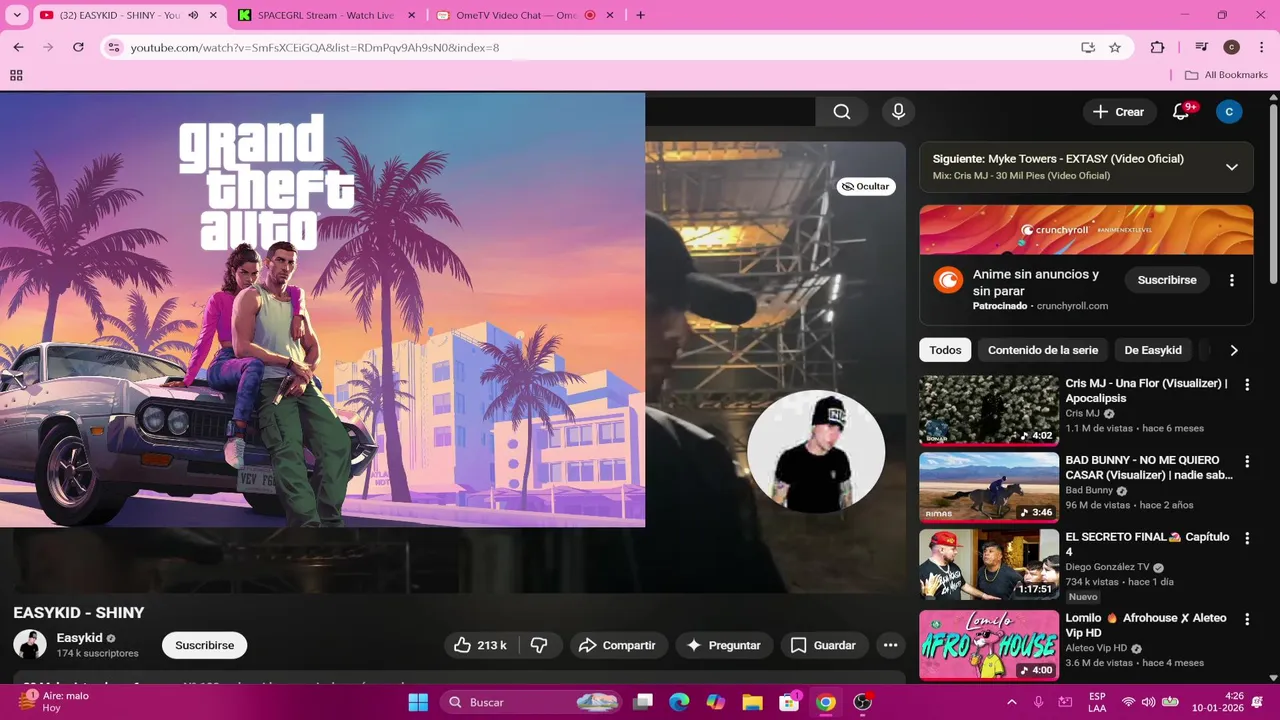Open File Explorer from taskbar
Screen dimensions: 1280x720
click(753, 702)
